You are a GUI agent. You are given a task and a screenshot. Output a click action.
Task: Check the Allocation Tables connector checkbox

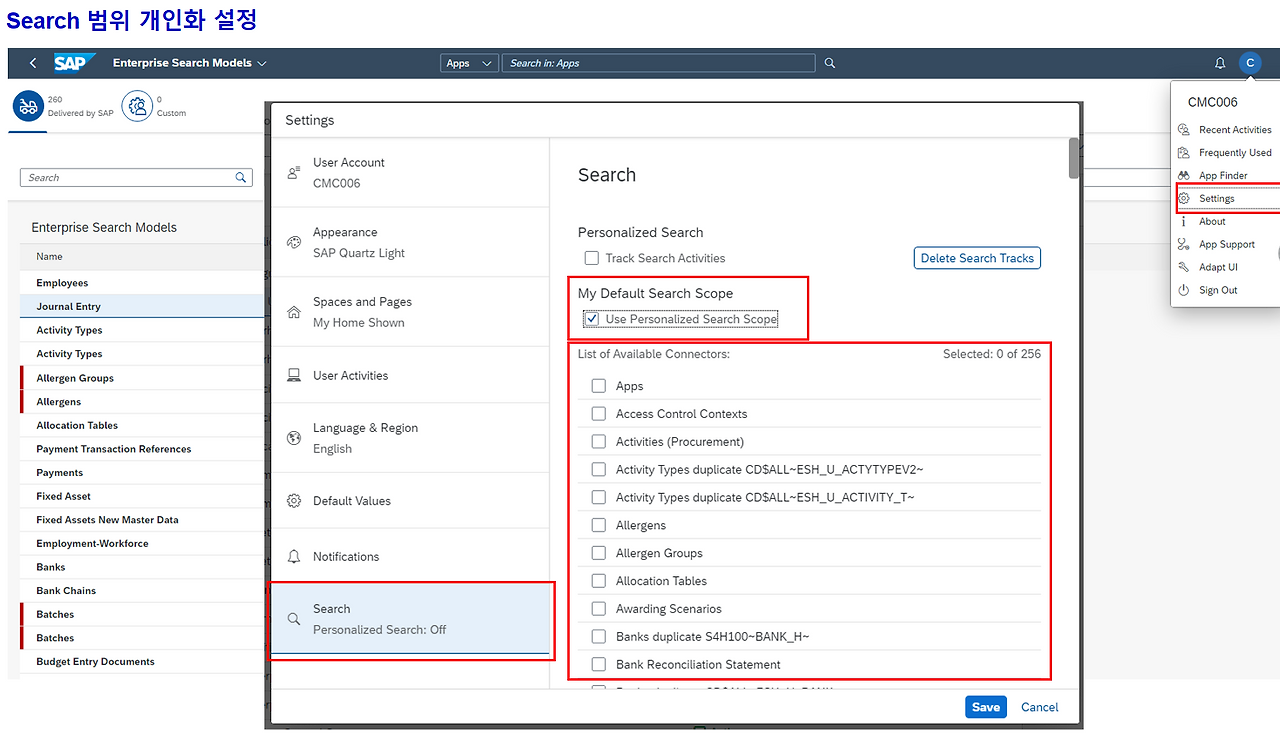(x=599, y=581)
